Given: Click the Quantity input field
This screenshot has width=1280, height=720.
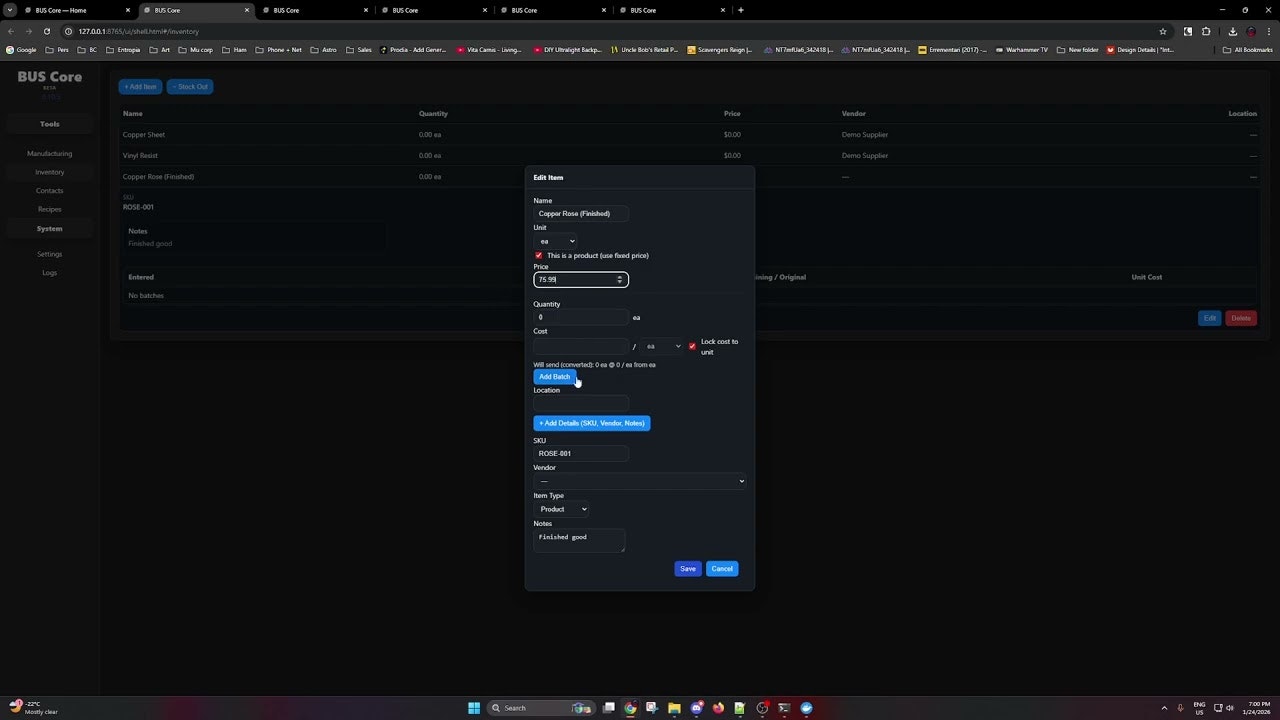Looking at the screenshot, I should pos(581,317).
